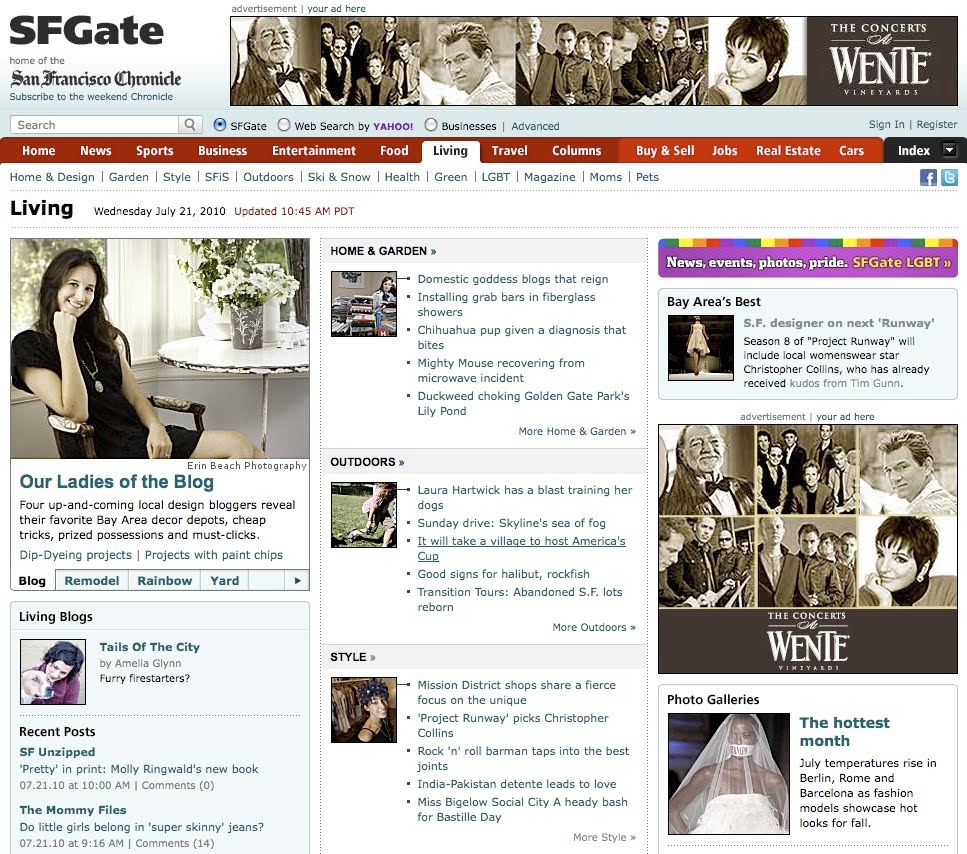This screenshot has width=967, height=854.
Task: Open Style section woman thumbnail
Action: click(x=364, y=710)
